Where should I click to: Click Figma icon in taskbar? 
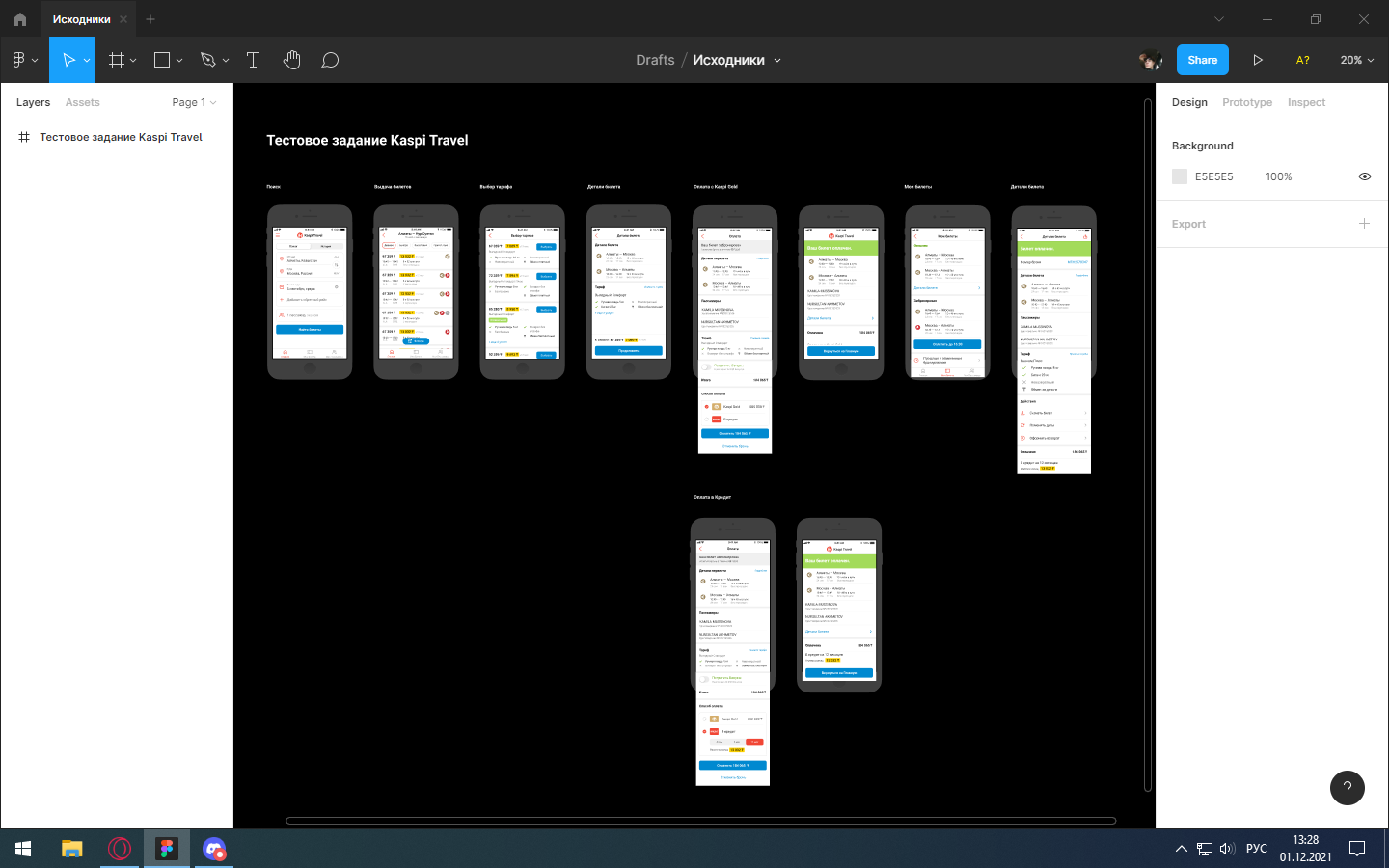pyautogui.click(x=167, y=849)
